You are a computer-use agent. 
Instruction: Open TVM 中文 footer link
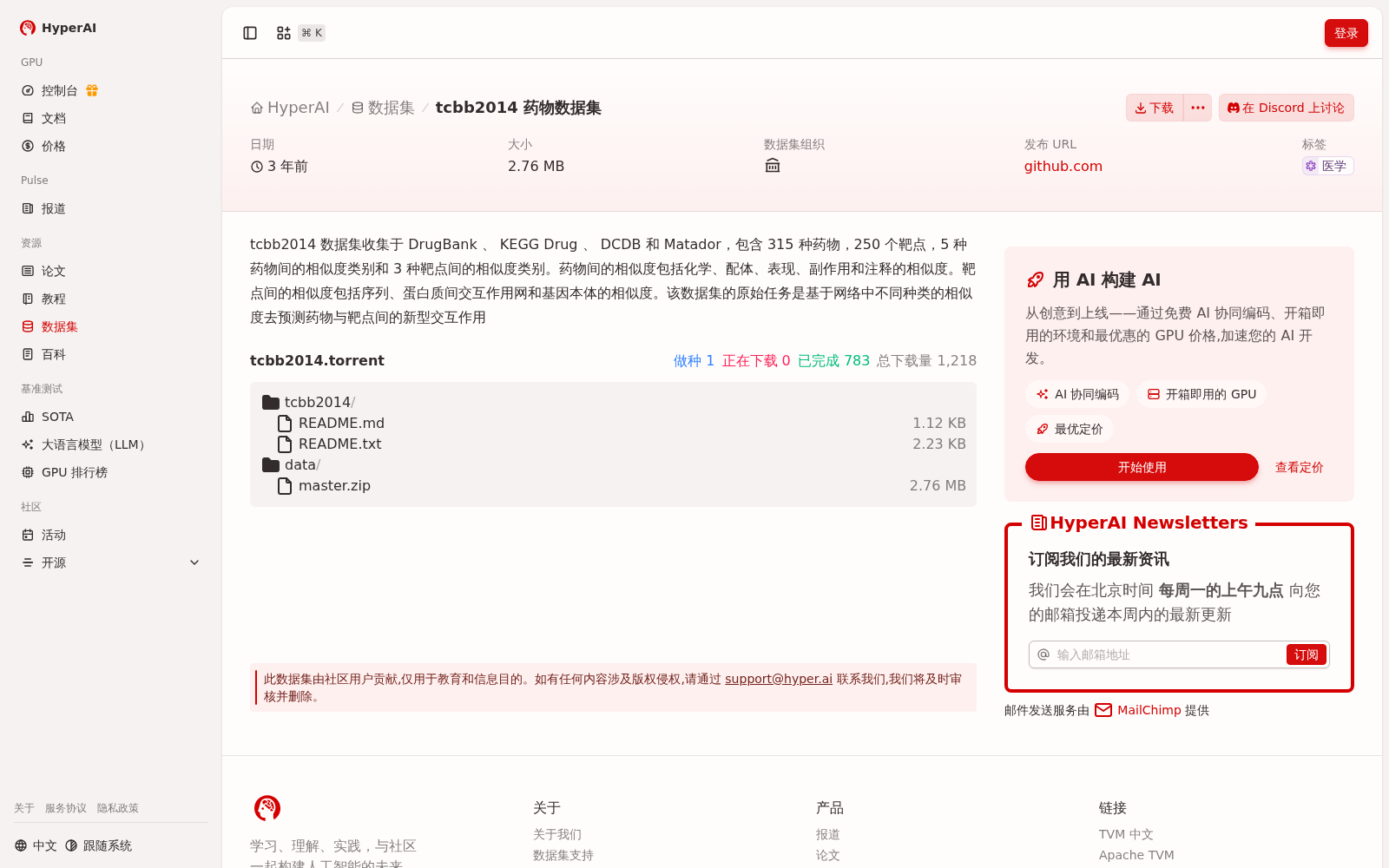1126,834
